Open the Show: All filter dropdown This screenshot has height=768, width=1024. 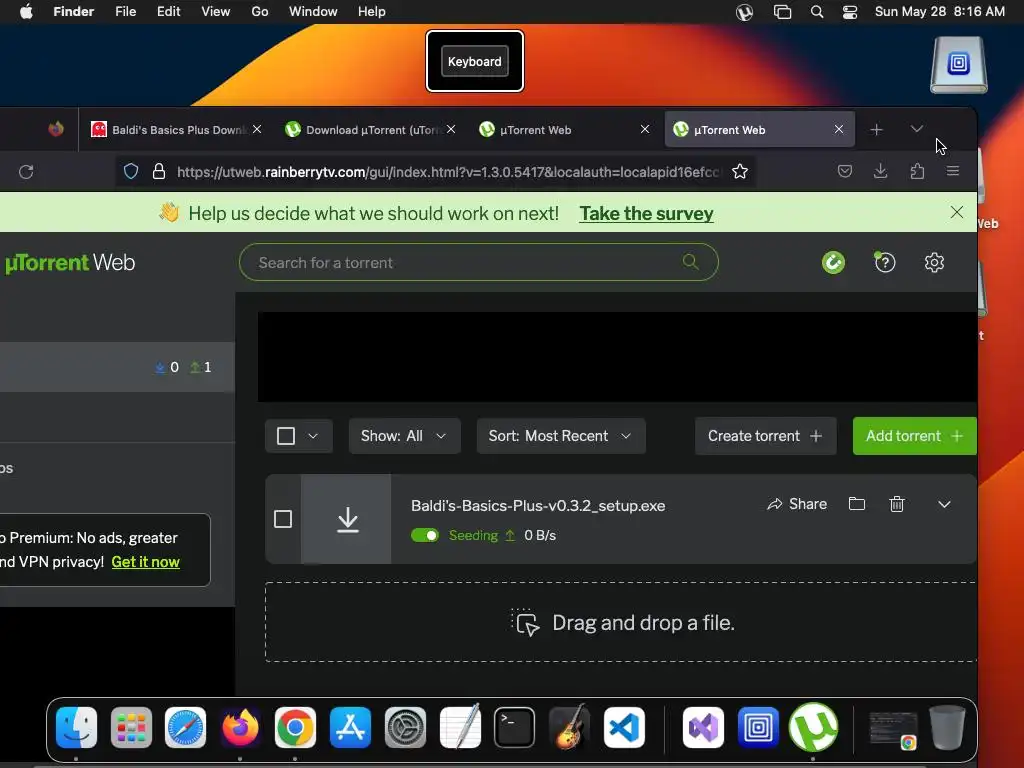(404, 436)
